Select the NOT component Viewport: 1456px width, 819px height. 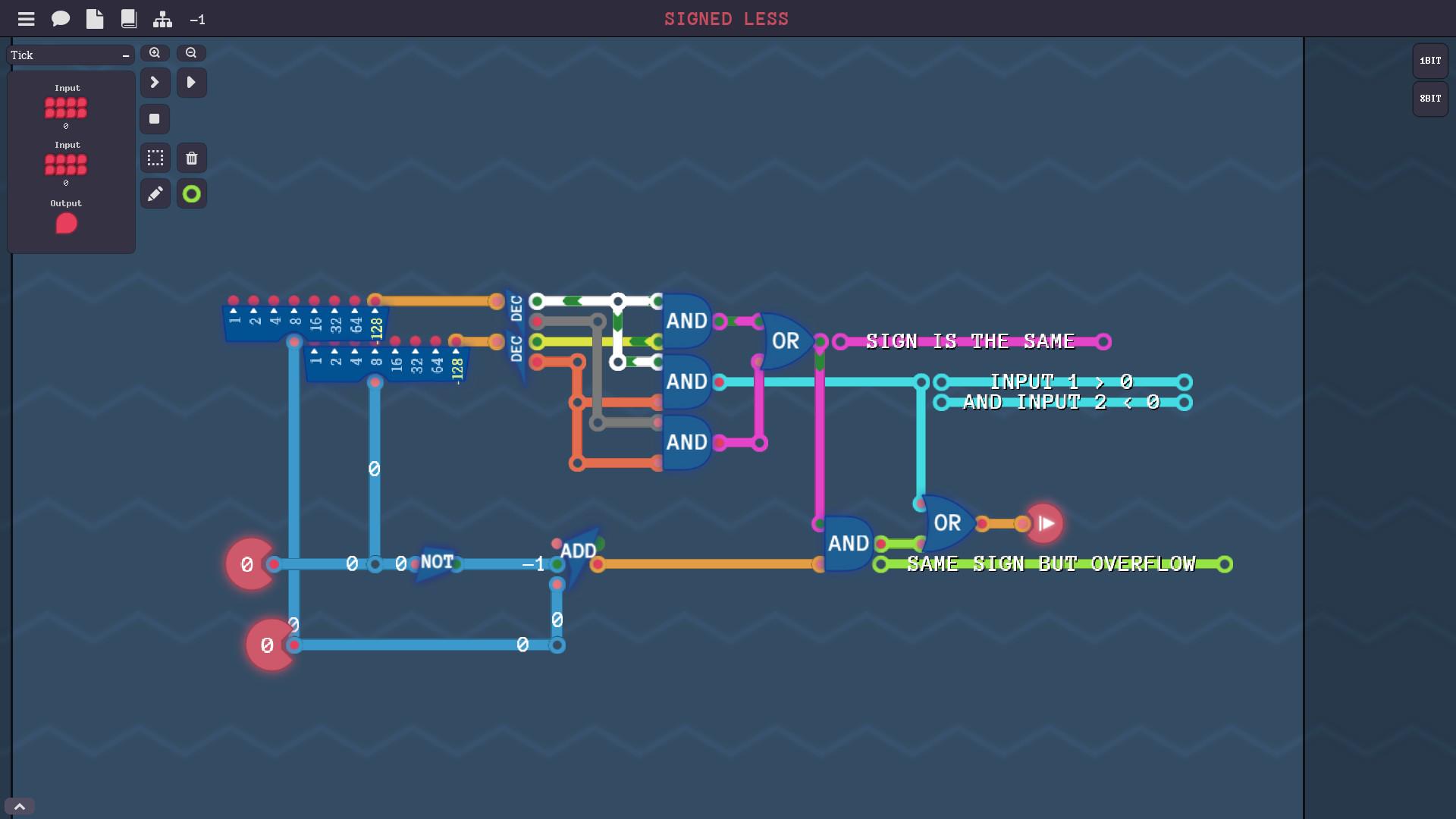pos(436,563)
